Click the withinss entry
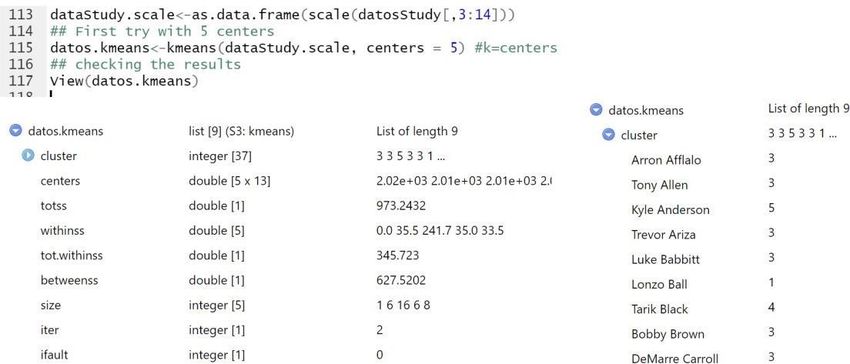Image resolution: width=850 pixels, height=364 pixels. 62,231
